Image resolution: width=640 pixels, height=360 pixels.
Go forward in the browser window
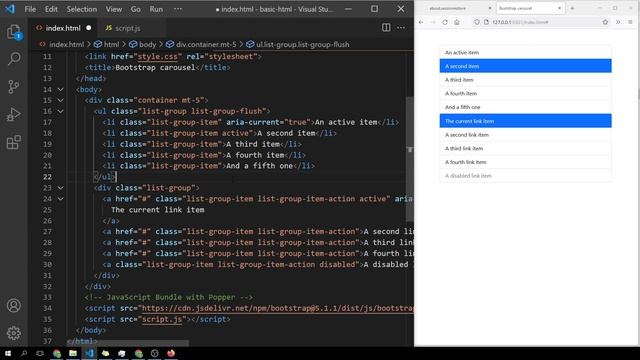pyautogui.click(x=433, y=22)
